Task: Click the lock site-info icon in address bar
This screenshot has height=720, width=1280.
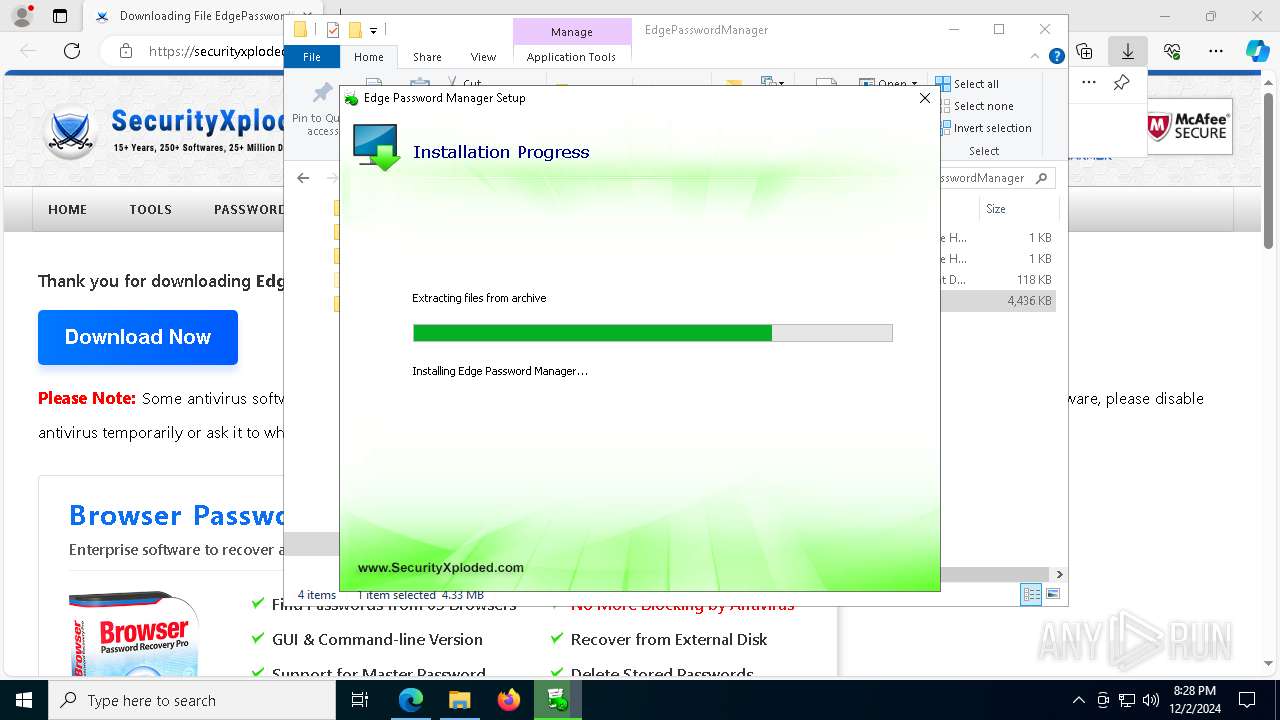Action: (125, 51)
